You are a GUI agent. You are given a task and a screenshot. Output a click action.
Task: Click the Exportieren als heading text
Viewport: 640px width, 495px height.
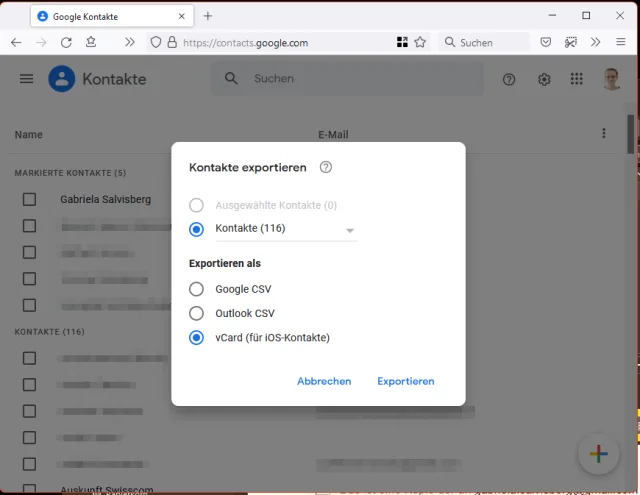pyautogui.click(x=225, y=264)
